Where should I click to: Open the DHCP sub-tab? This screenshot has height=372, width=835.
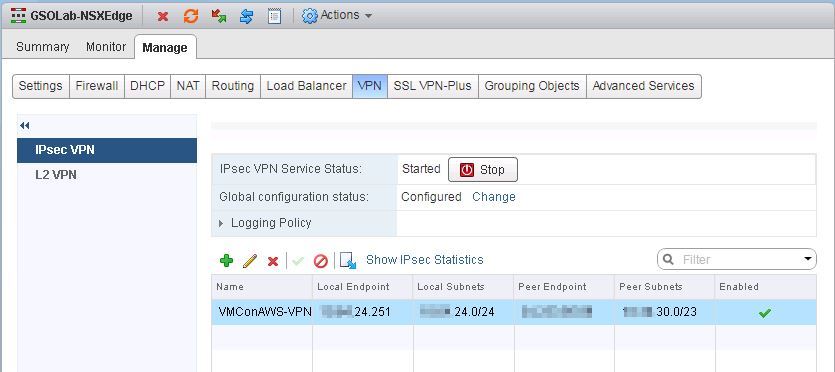pos(148,86)
